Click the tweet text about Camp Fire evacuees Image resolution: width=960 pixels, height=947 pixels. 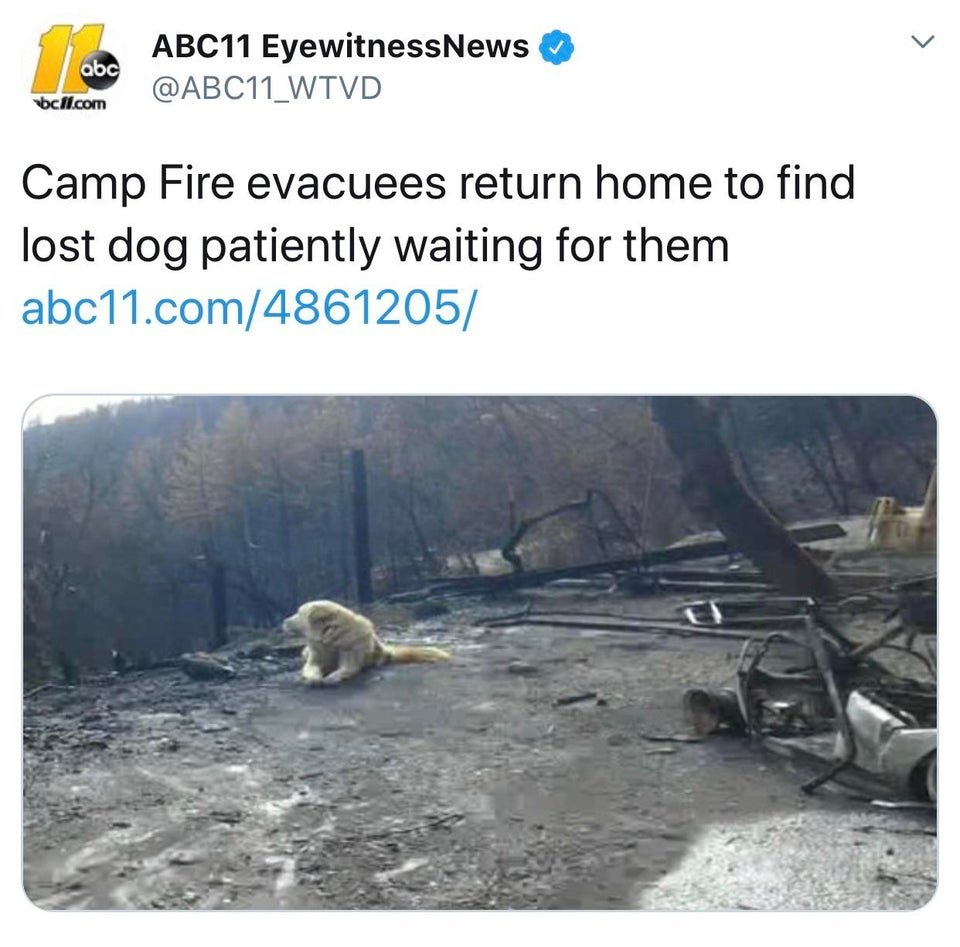(x=438, y=214)
